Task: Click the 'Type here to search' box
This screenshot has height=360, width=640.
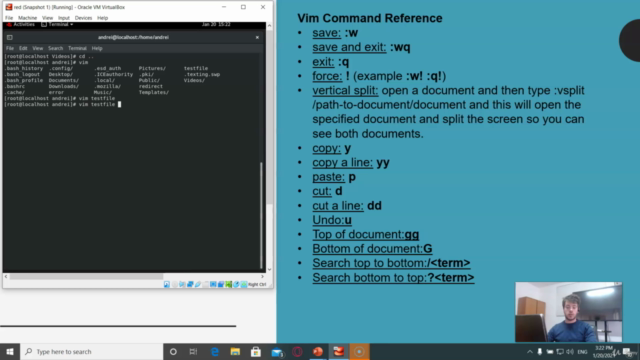Action: click(x=91, y=351)
